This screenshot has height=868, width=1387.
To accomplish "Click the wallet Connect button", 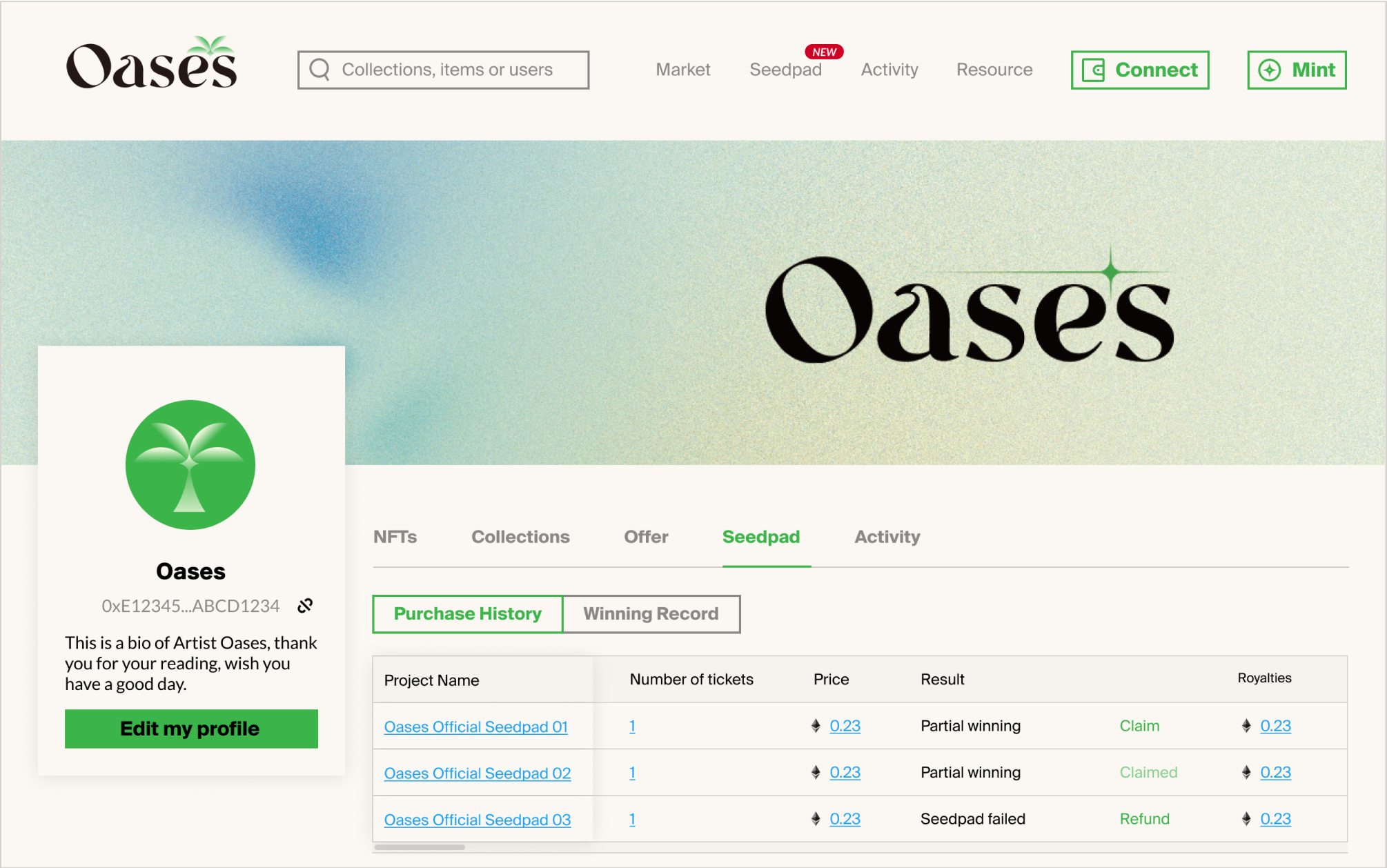I will [1139, 70].
